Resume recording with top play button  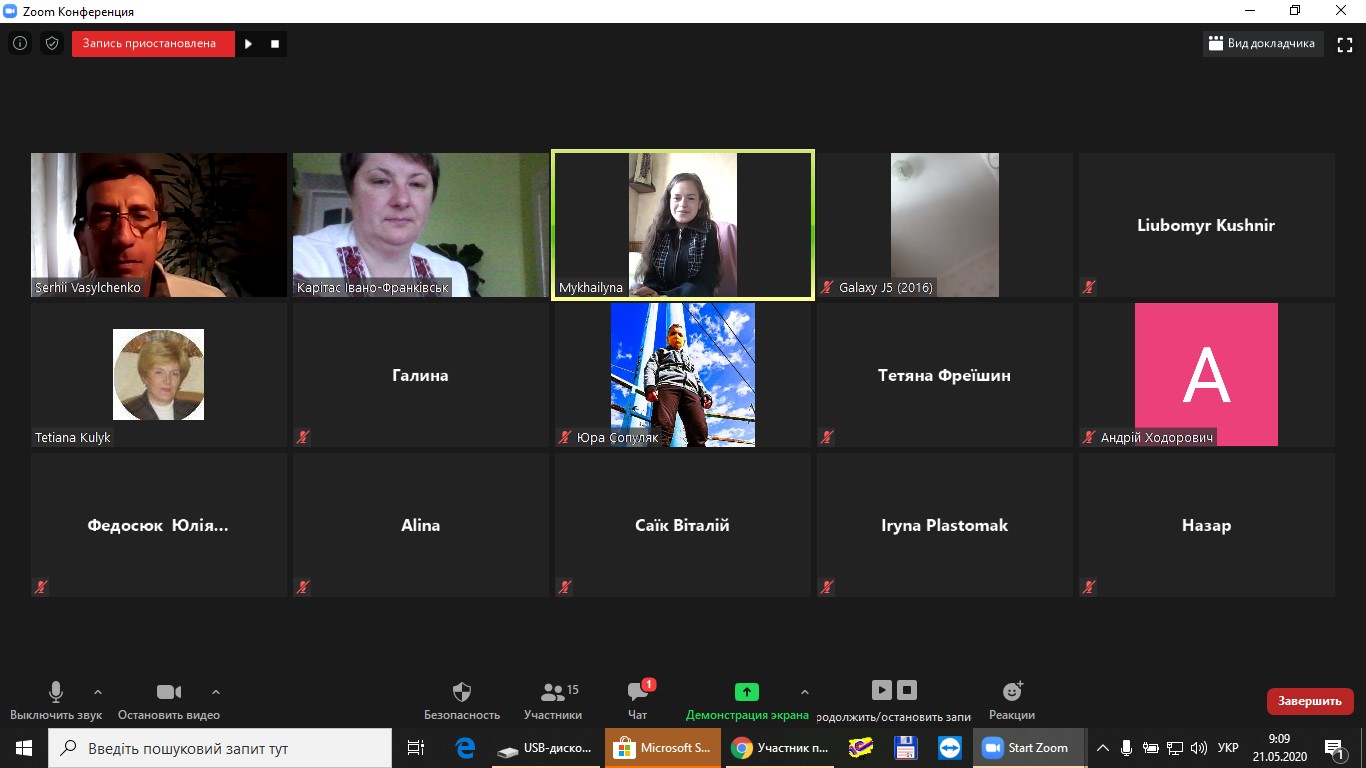(x=249, y=44)
